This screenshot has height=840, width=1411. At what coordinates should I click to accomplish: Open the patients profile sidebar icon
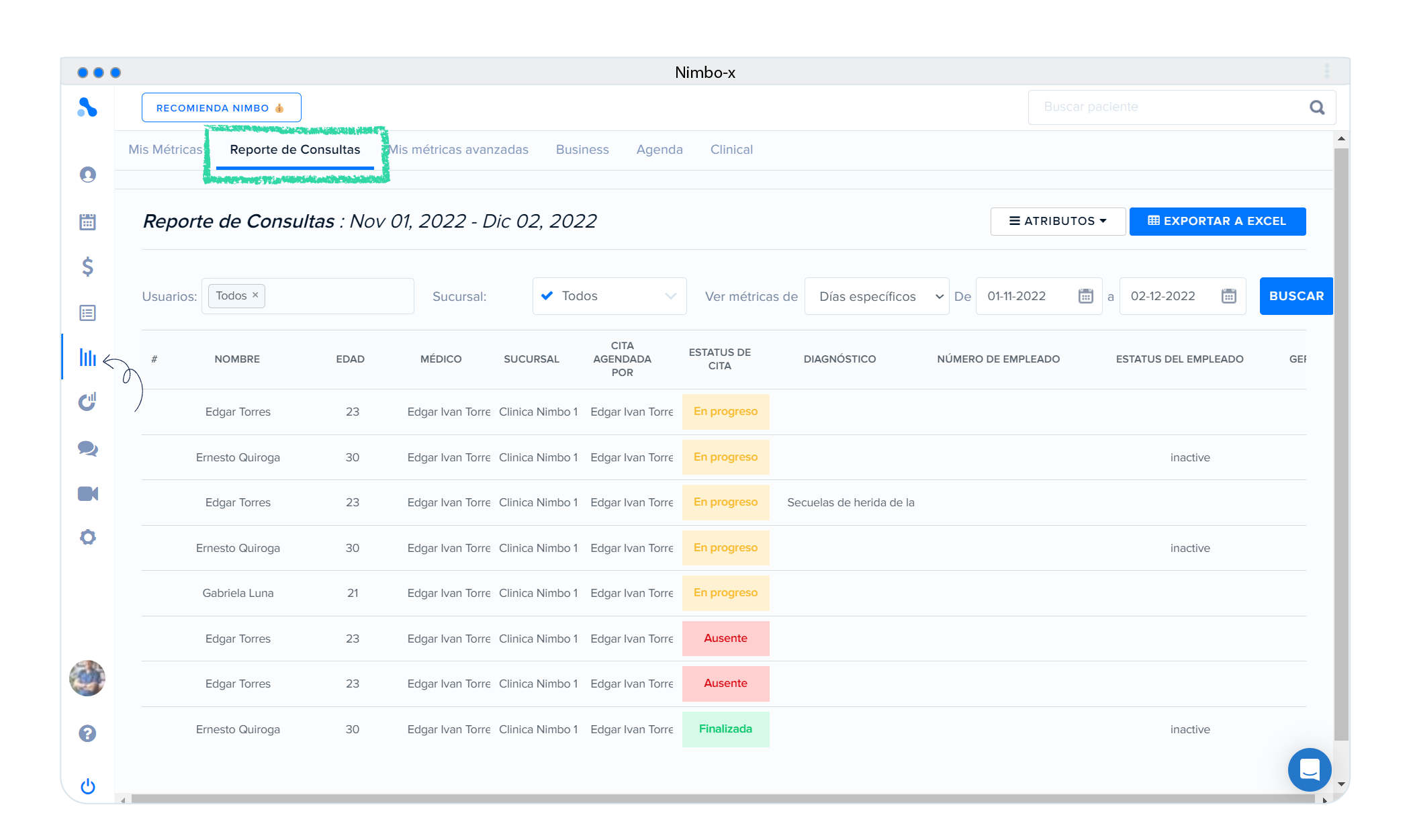(88, 175)
